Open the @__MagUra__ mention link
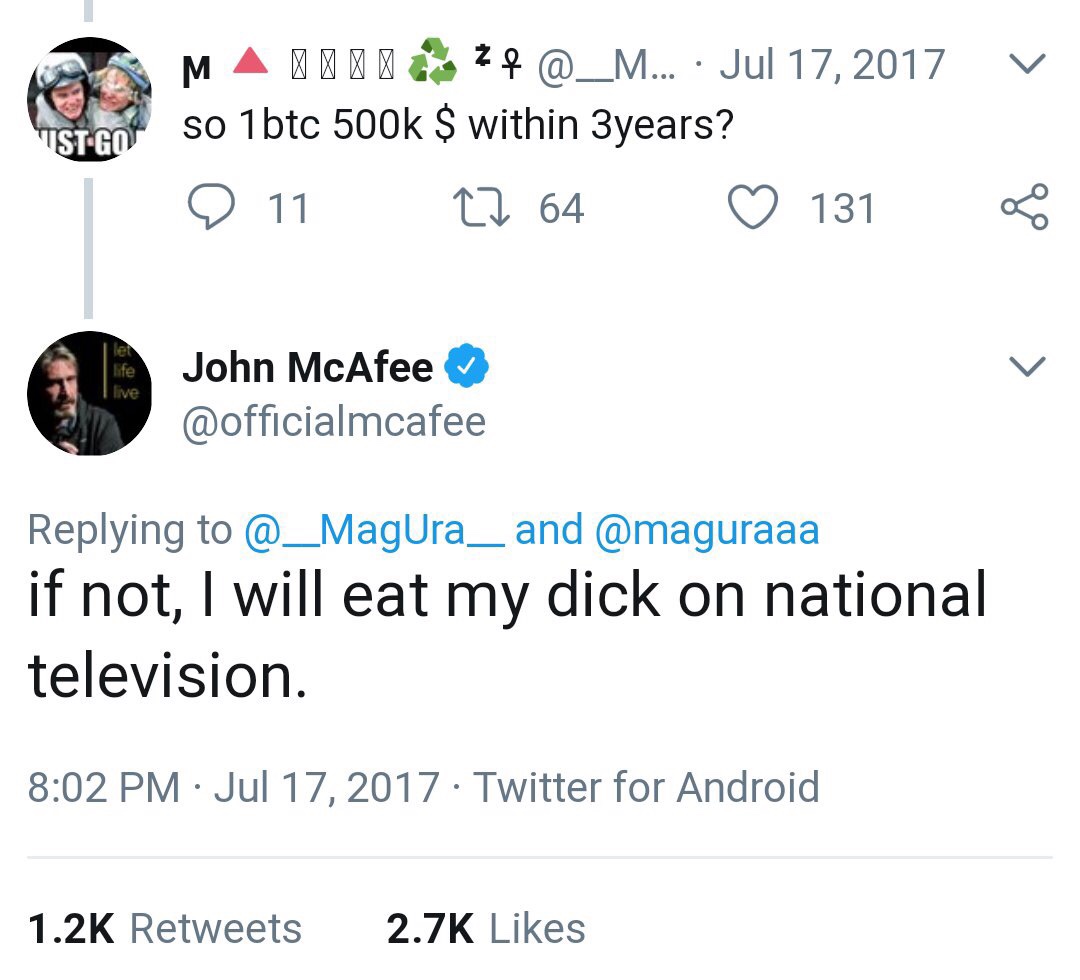The image size is (1080, 980). coord(372,529)
